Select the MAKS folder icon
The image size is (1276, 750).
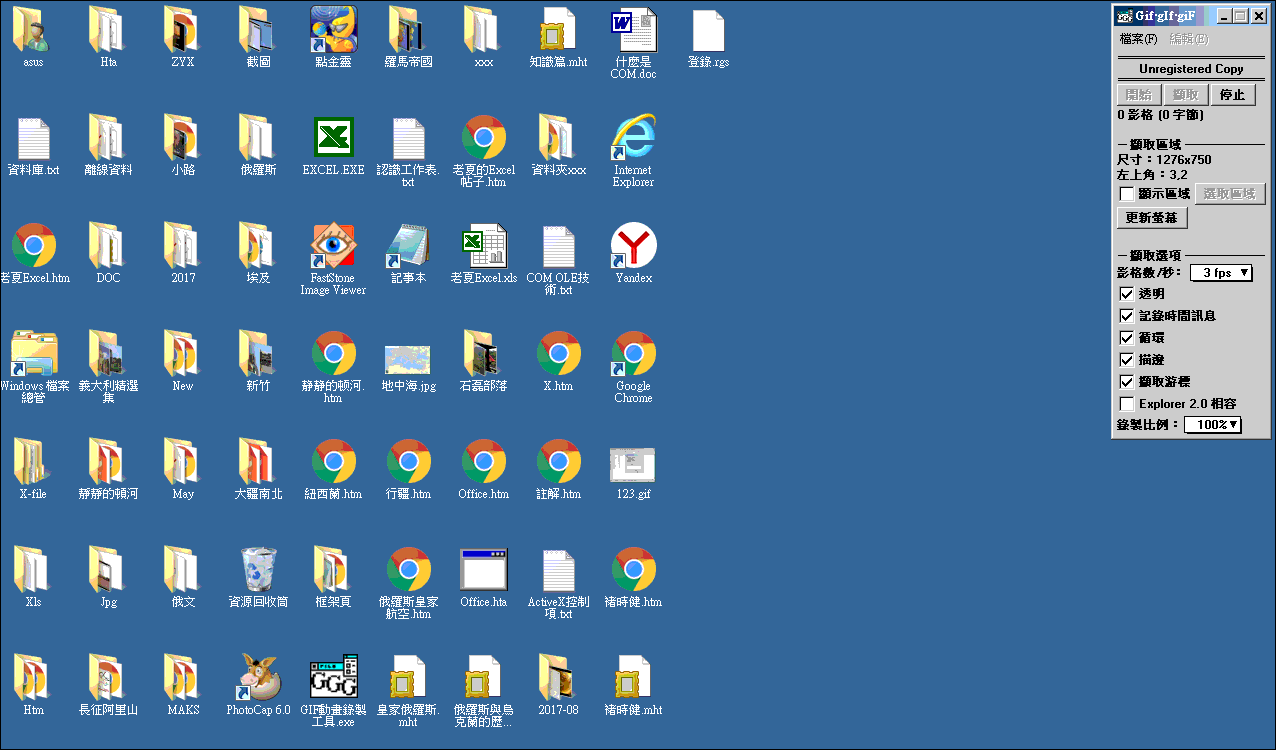183,678
